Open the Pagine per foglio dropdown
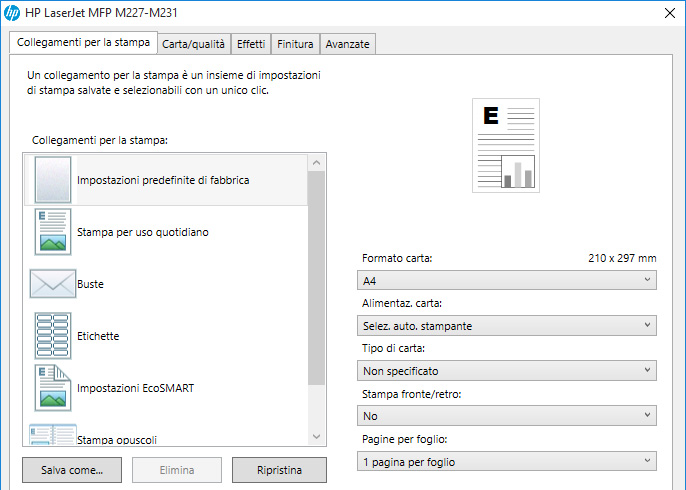686x490 pixels. pyautogui.click(x=507, y=461)
